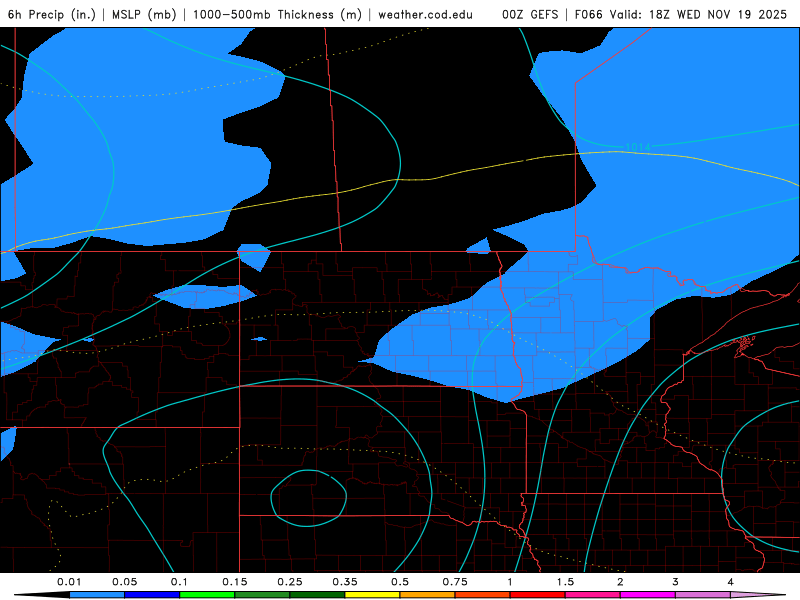Screen dimensions: 800x600
Task: Click the '0.1' legend value
Action: click(x=179, y=582)
